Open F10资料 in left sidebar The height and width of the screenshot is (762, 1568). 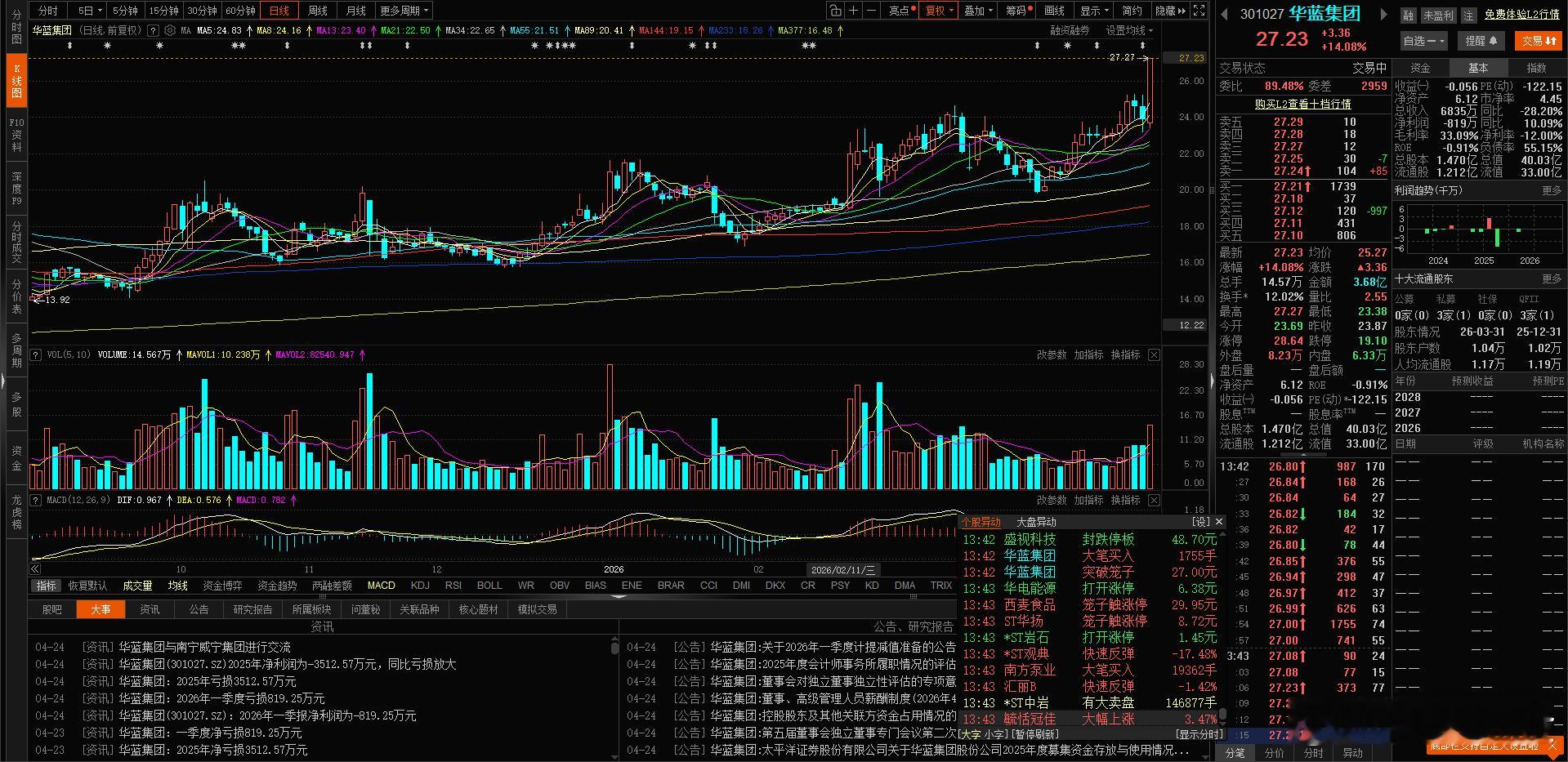point(16,135)
